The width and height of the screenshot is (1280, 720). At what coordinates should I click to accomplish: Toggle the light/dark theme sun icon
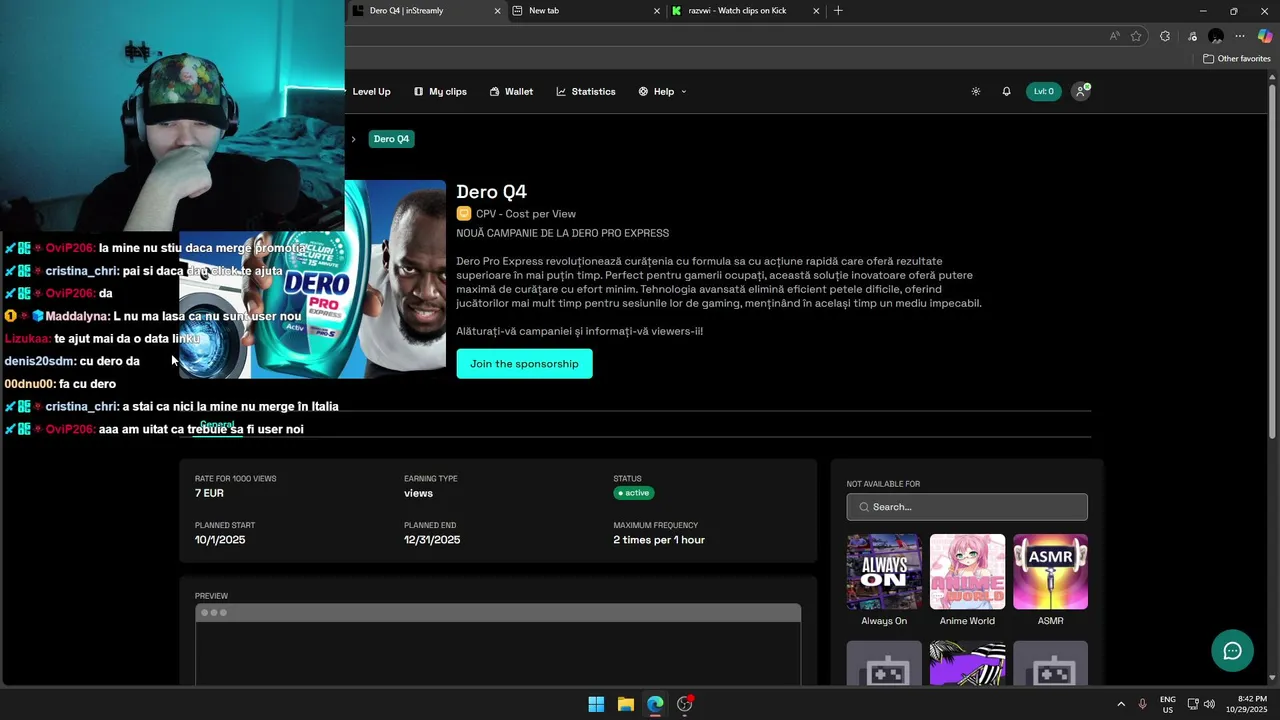pyautogui.click(x=976, y=91)
